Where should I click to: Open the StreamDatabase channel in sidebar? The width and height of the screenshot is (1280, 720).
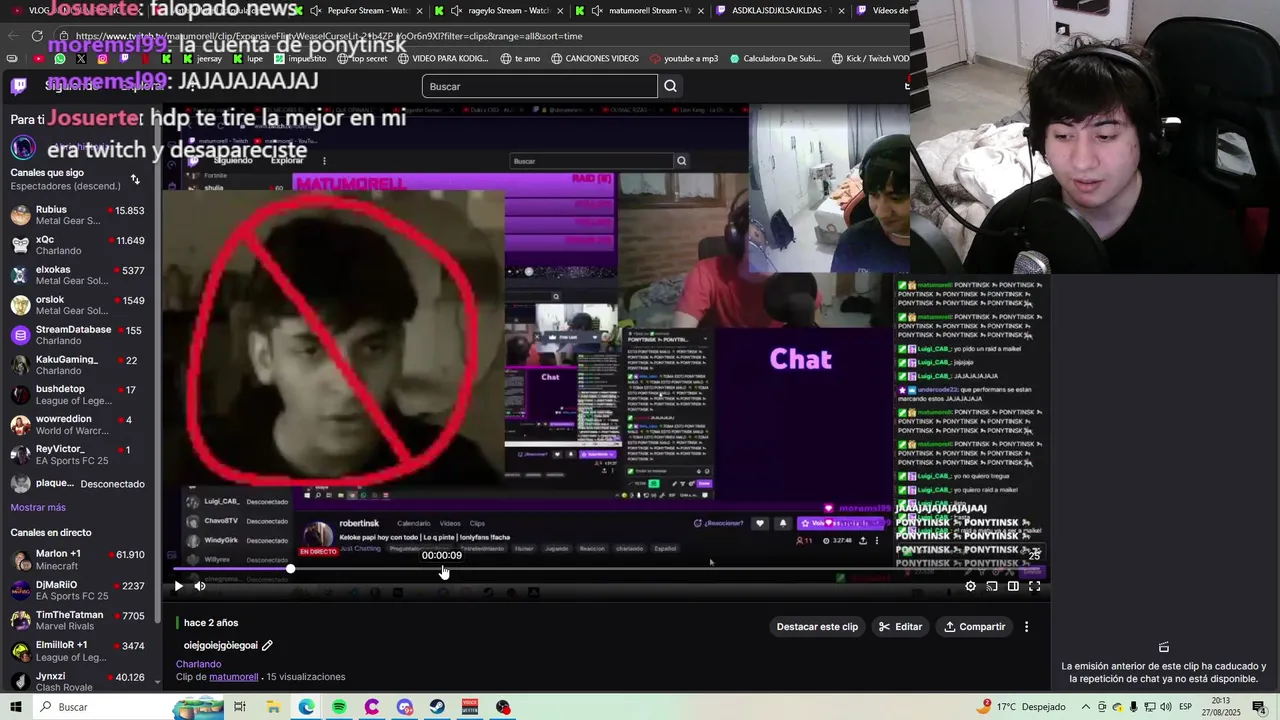click(x=78, y=335)
